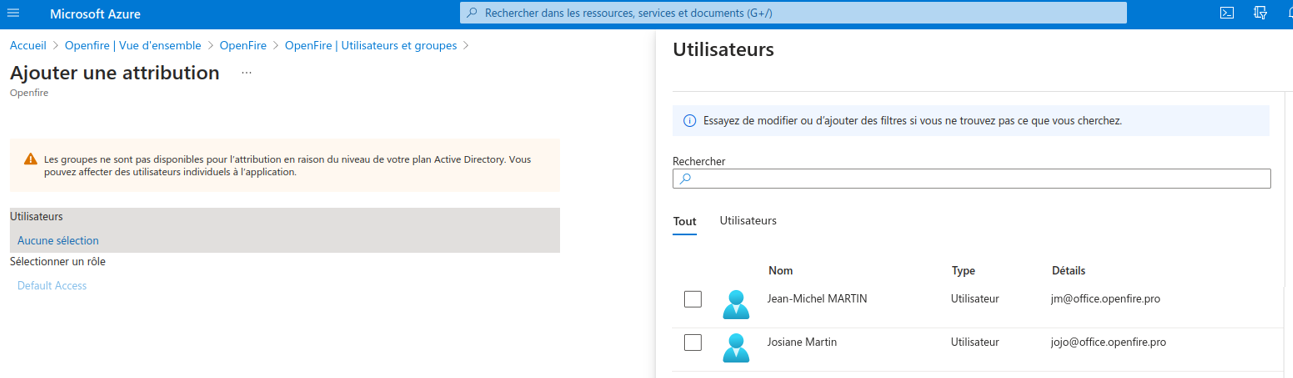Click Utilisateur type in Jean-Michel MARTIN's row

click(975, 299)
